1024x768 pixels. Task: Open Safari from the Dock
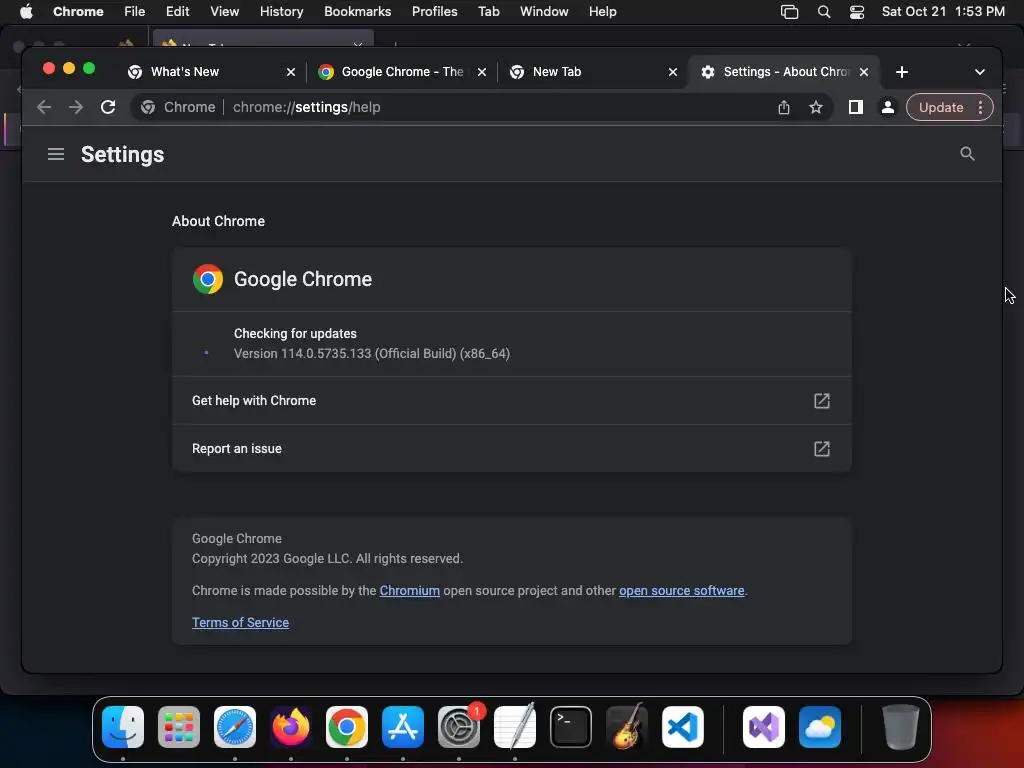(x=235, y=727)
